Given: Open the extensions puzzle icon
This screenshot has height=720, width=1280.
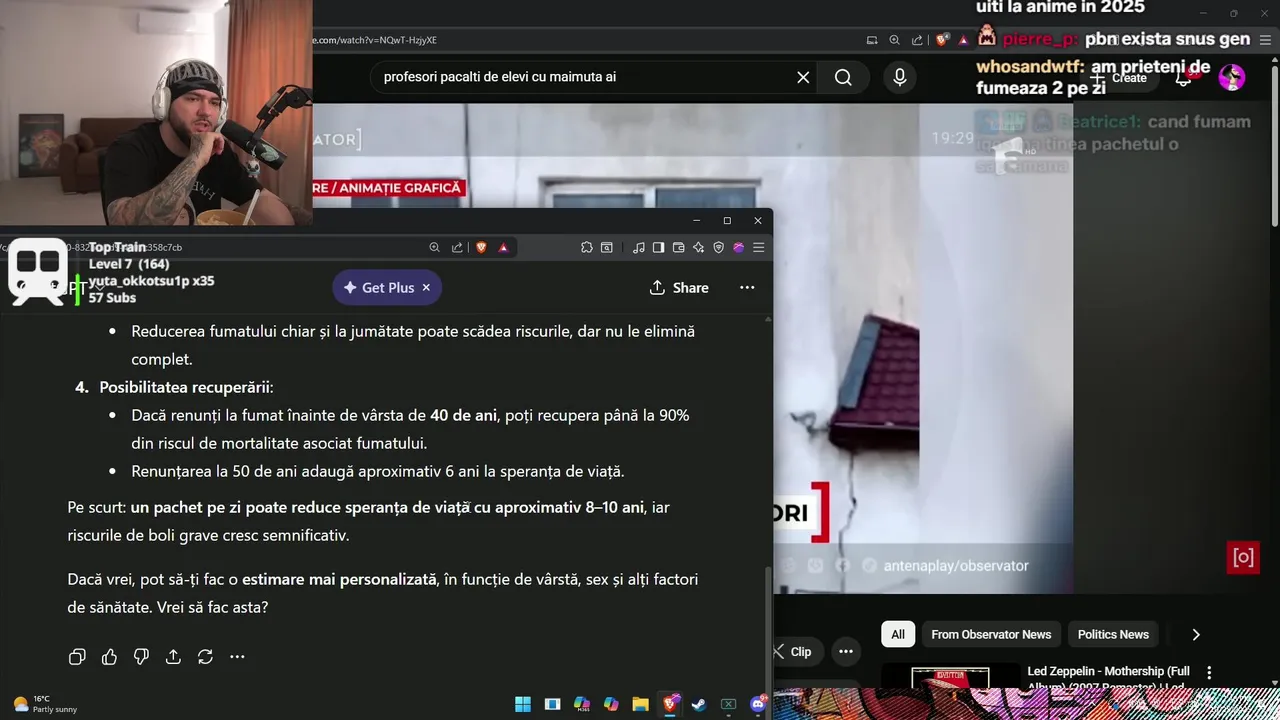Looking at the screenshot, I should (587, 248).
